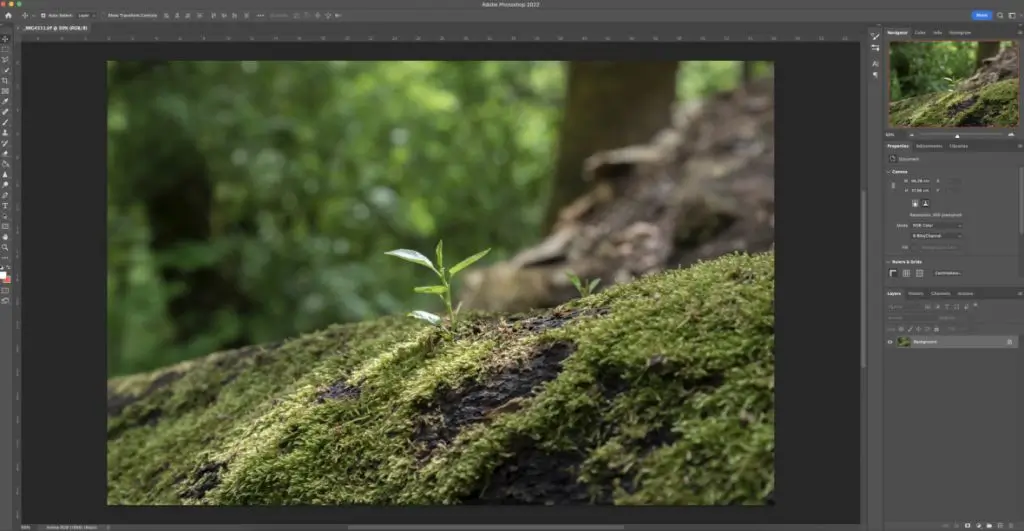Select the Zoom tool in the toolbar

point(5,247)
